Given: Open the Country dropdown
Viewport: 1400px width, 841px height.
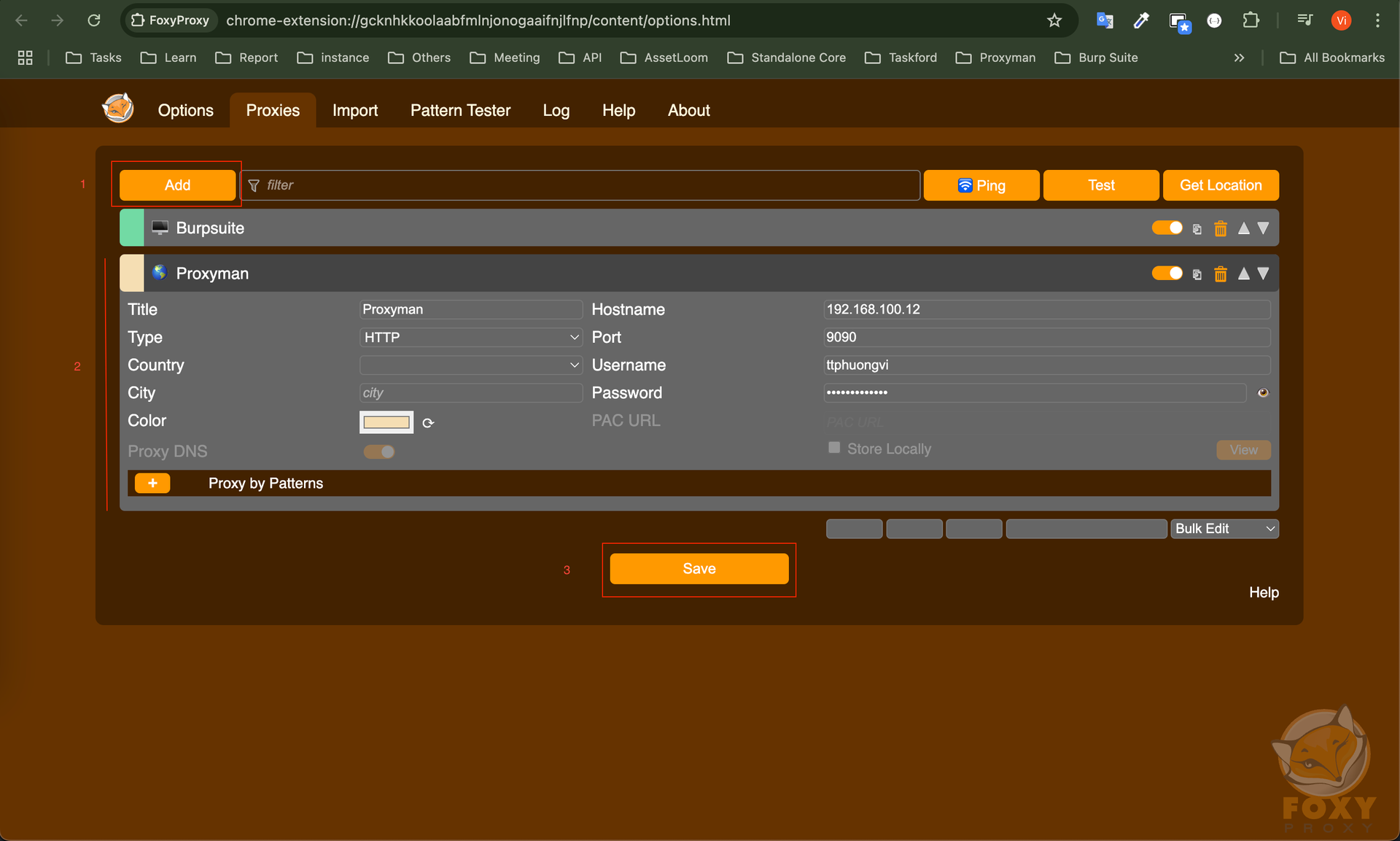Looking at the screenshot, I should tap(471, 365).
